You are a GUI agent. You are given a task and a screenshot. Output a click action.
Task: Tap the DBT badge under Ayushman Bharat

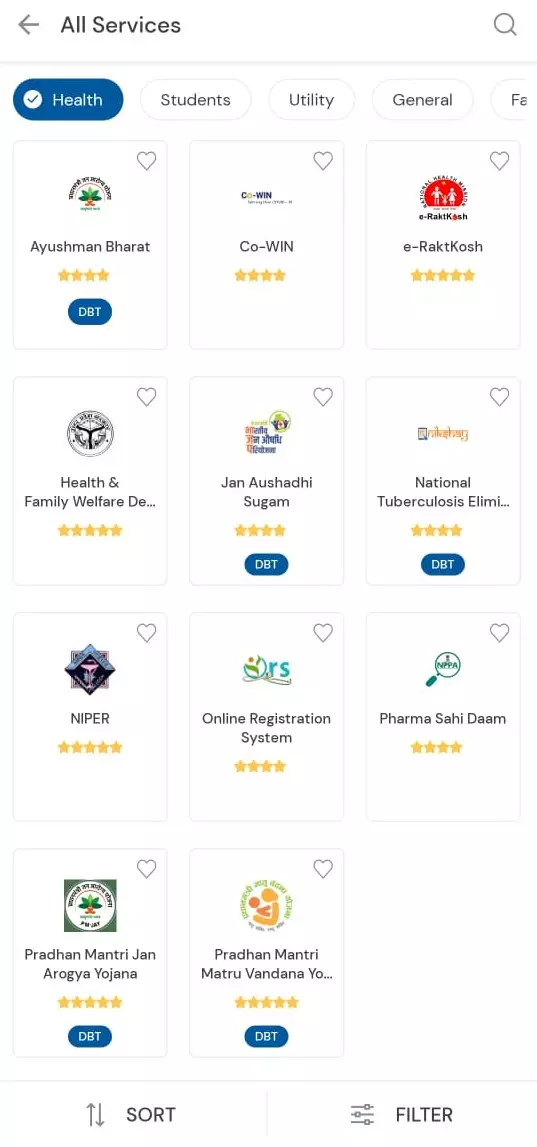90,312
